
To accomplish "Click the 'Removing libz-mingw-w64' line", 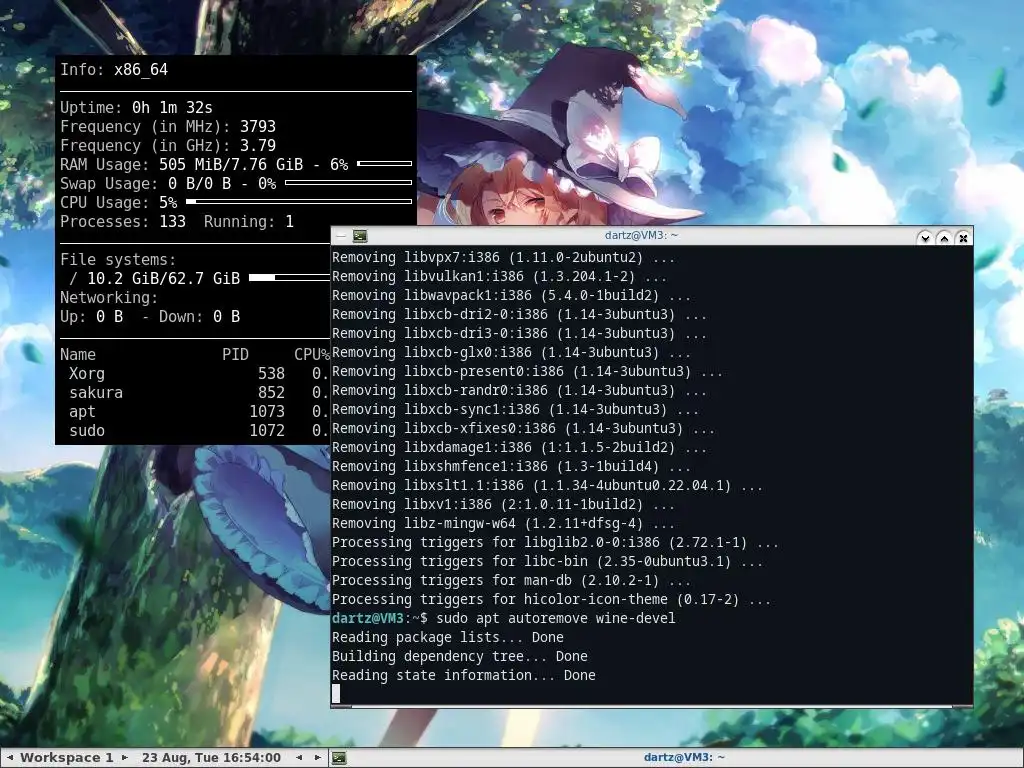I will pos(504,523).
